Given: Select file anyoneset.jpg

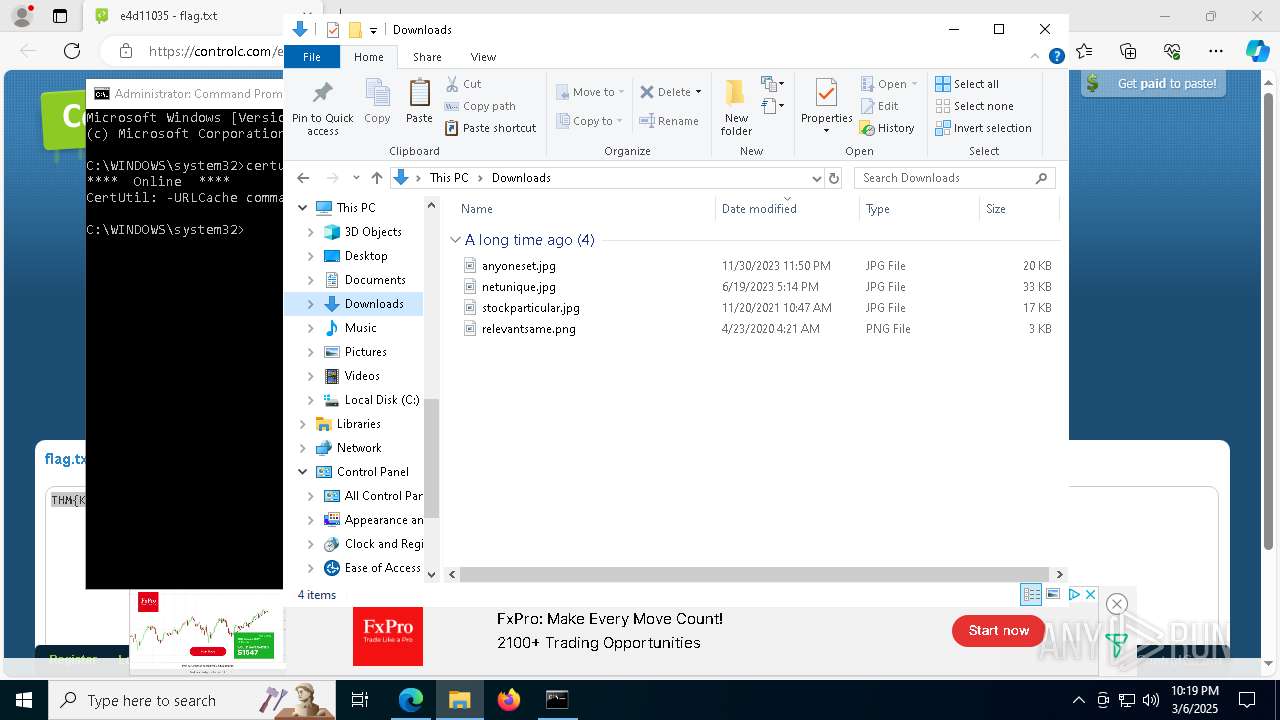Looking at the screenshot, I should point(519,266).
